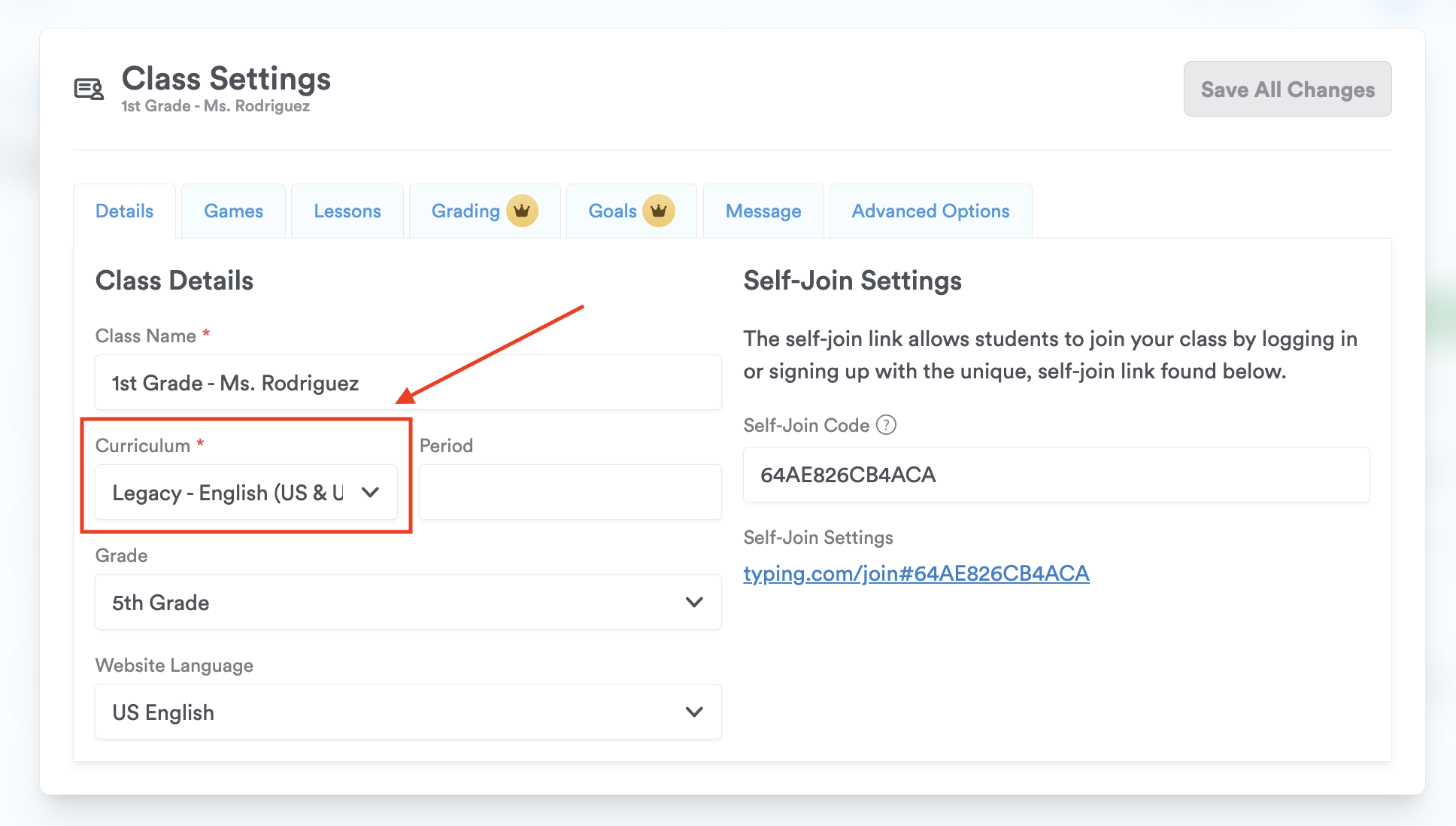Click the Grade dropdown chevron arrow
Viewport: 1456px width, 826px height.
click(694, 603)
